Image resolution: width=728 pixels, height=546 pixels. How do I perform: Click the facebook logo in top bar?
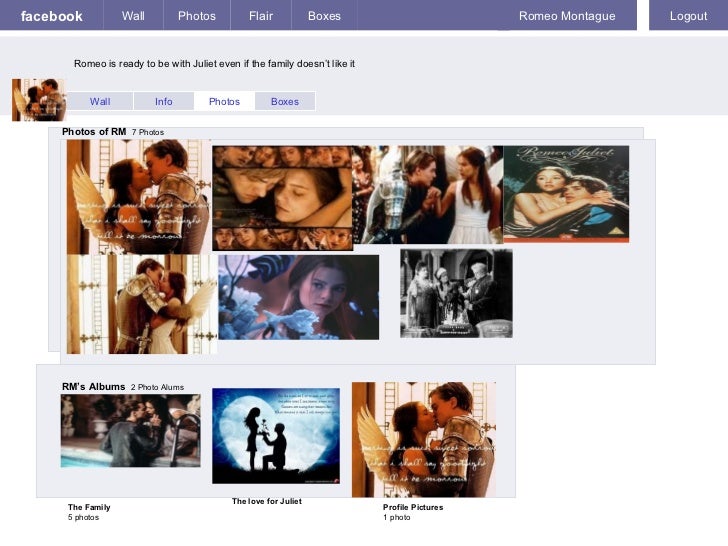[52, 16]
